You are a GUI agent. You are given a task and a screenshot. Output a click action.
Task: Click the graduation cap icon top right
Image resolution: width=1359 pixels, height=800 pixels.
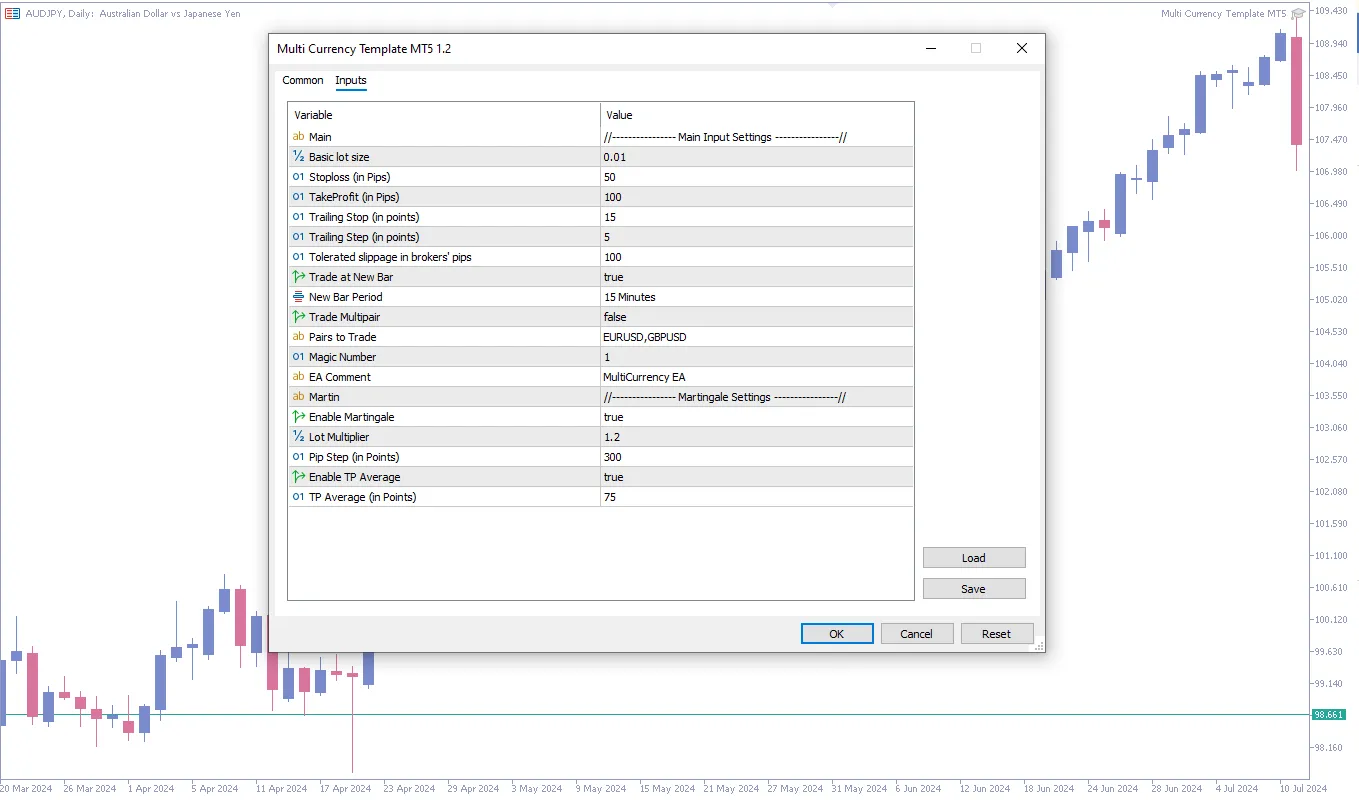[1298, 14]
